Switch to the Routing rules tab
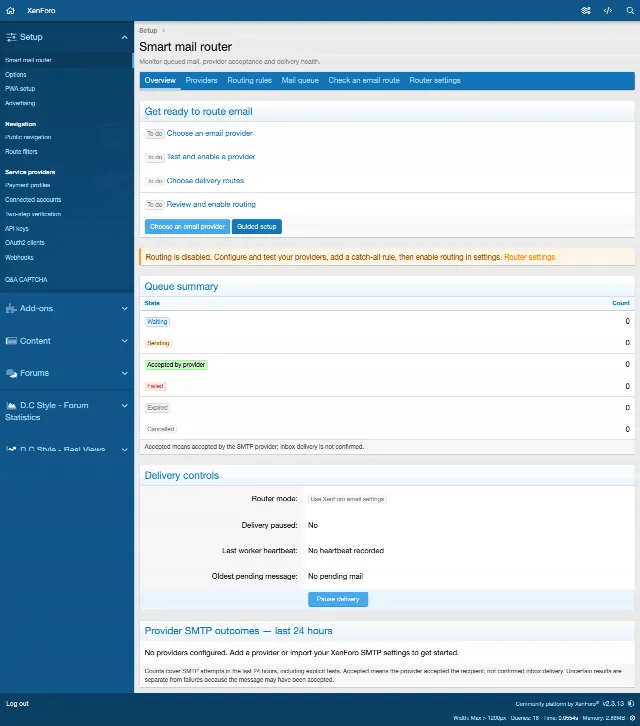The height and width of the screenshot is (726, 640). (x=250, y=81)
